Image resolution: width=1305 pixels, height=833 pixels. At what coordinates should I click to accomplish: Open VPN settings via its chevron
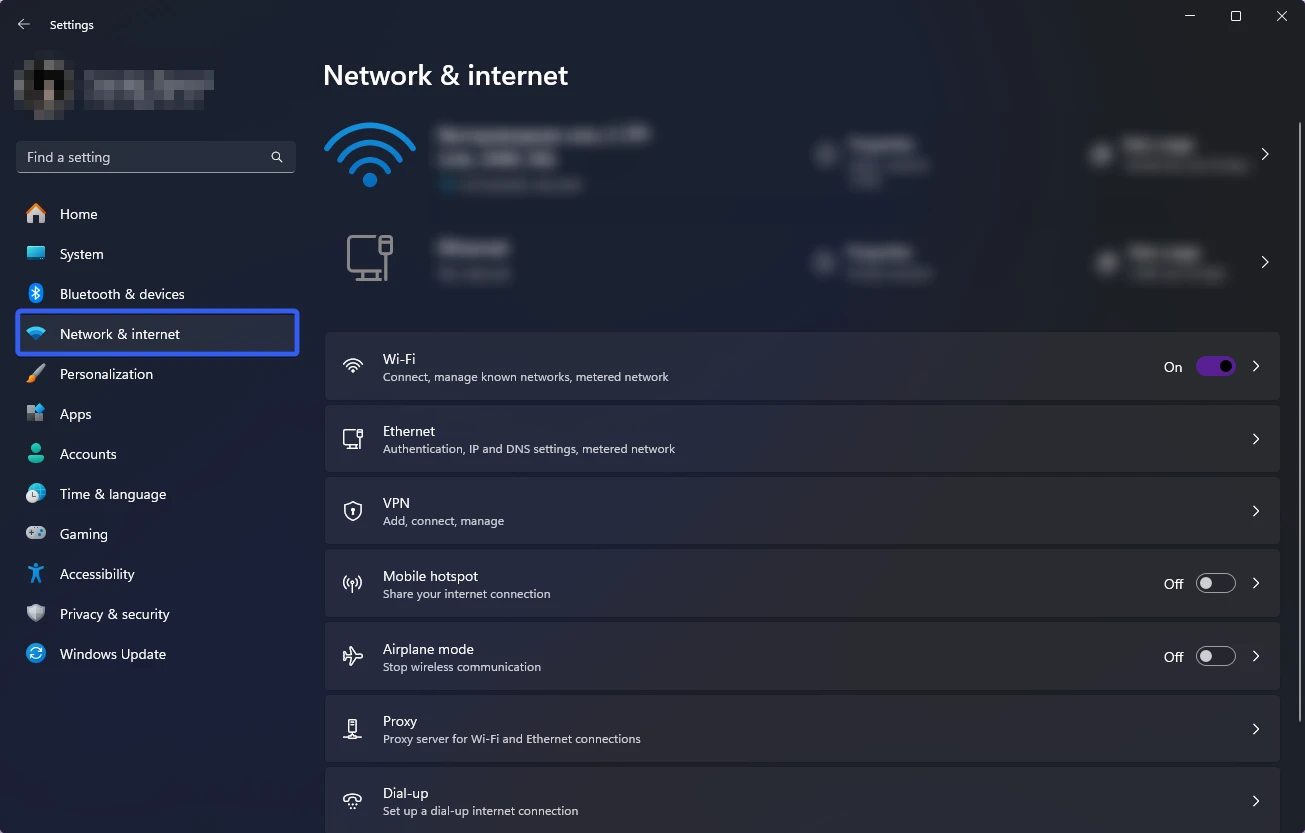[1256, 511]
